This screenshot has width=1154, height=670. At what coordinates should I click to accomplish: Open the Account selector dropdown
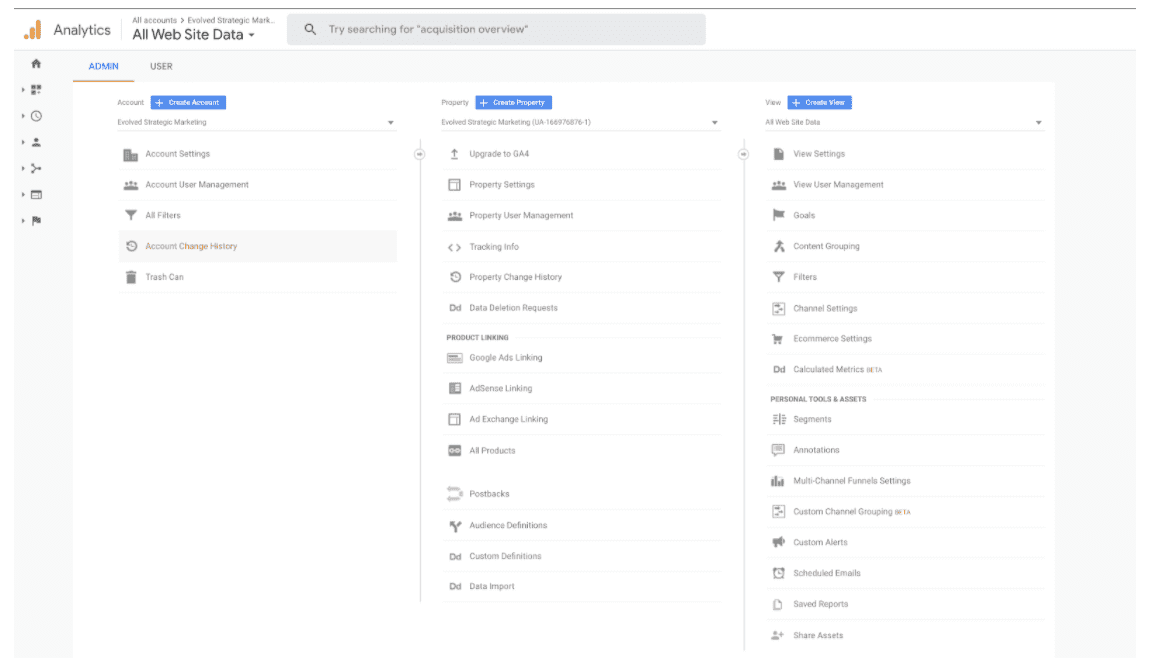[x=256, y=123]
